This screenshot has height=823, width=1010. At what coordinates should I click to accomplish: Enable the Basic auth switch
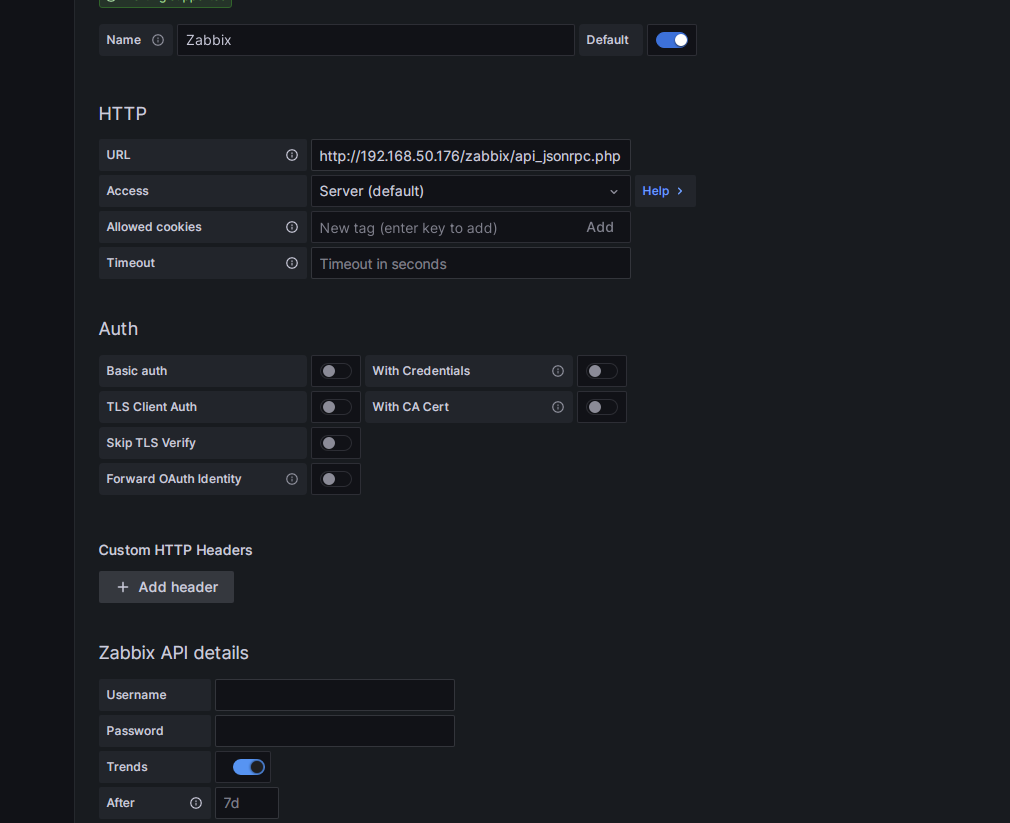point(336,371)
